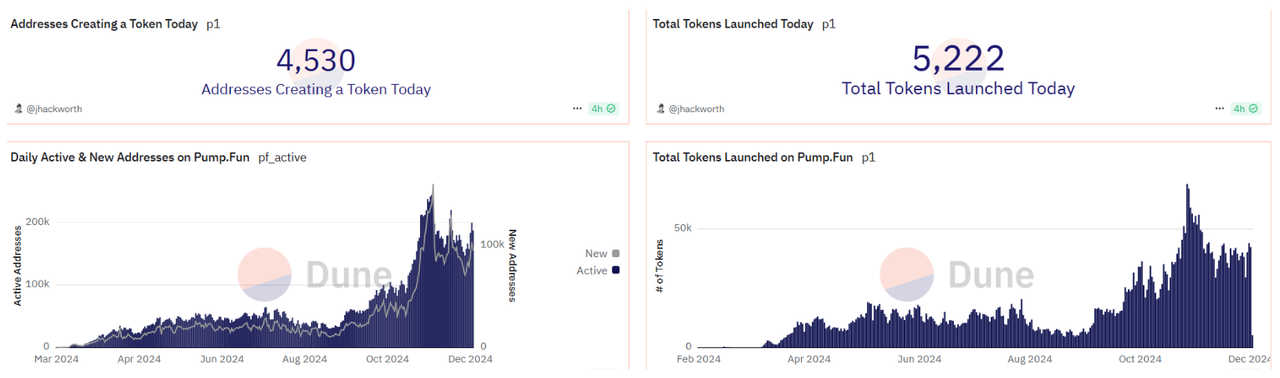The height and width of the screenshot is (378, 1280).
Task: Toggle the New series in the chart legend
Action: tap(602, 253)
